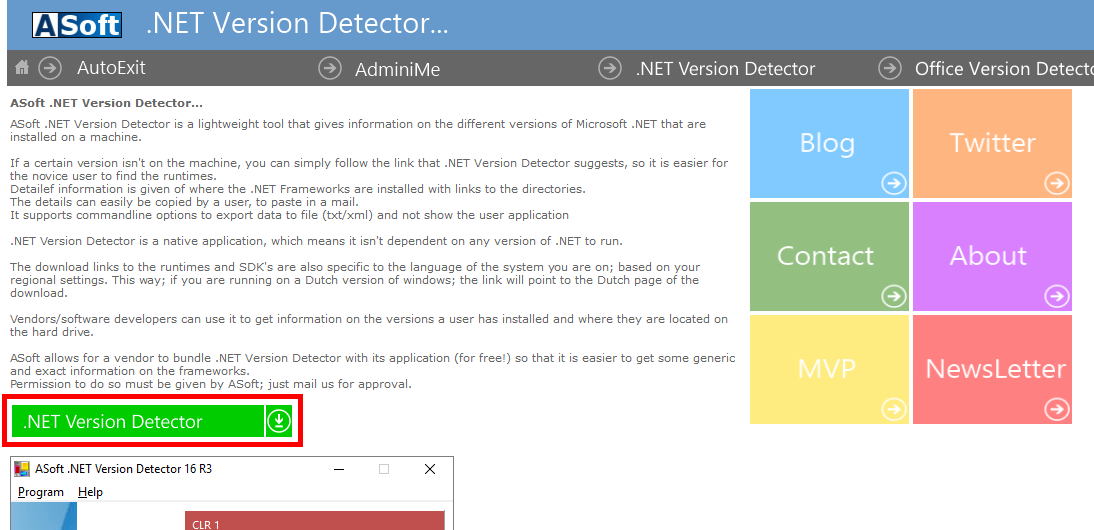This screenshot has width=1094, height=530.
Task: Click app icon in ASoft .NET Version Detector 16 R3 window
Action: pos(22,469)
